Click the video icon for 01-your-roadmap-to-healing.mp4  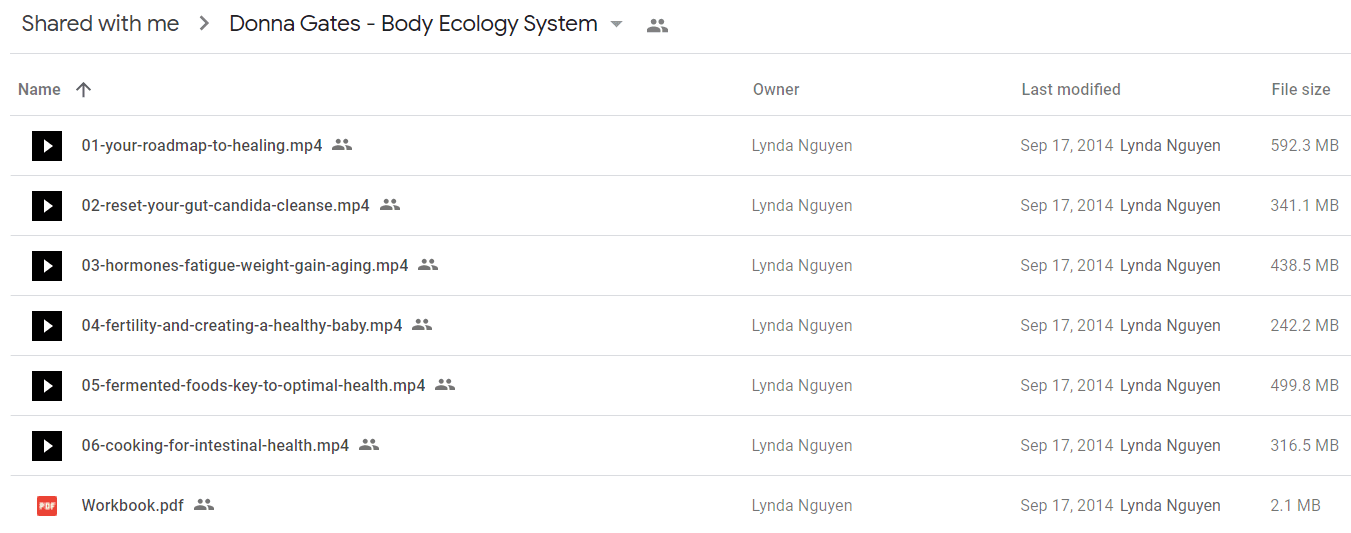[47, 146]
